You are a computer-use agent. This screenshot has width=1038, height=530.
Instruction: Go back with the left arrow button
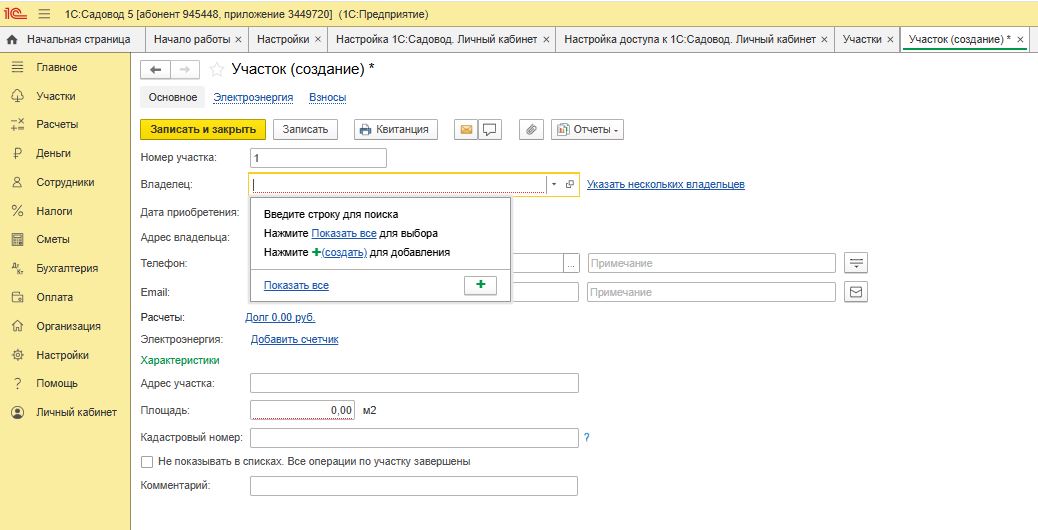point(156,69)
